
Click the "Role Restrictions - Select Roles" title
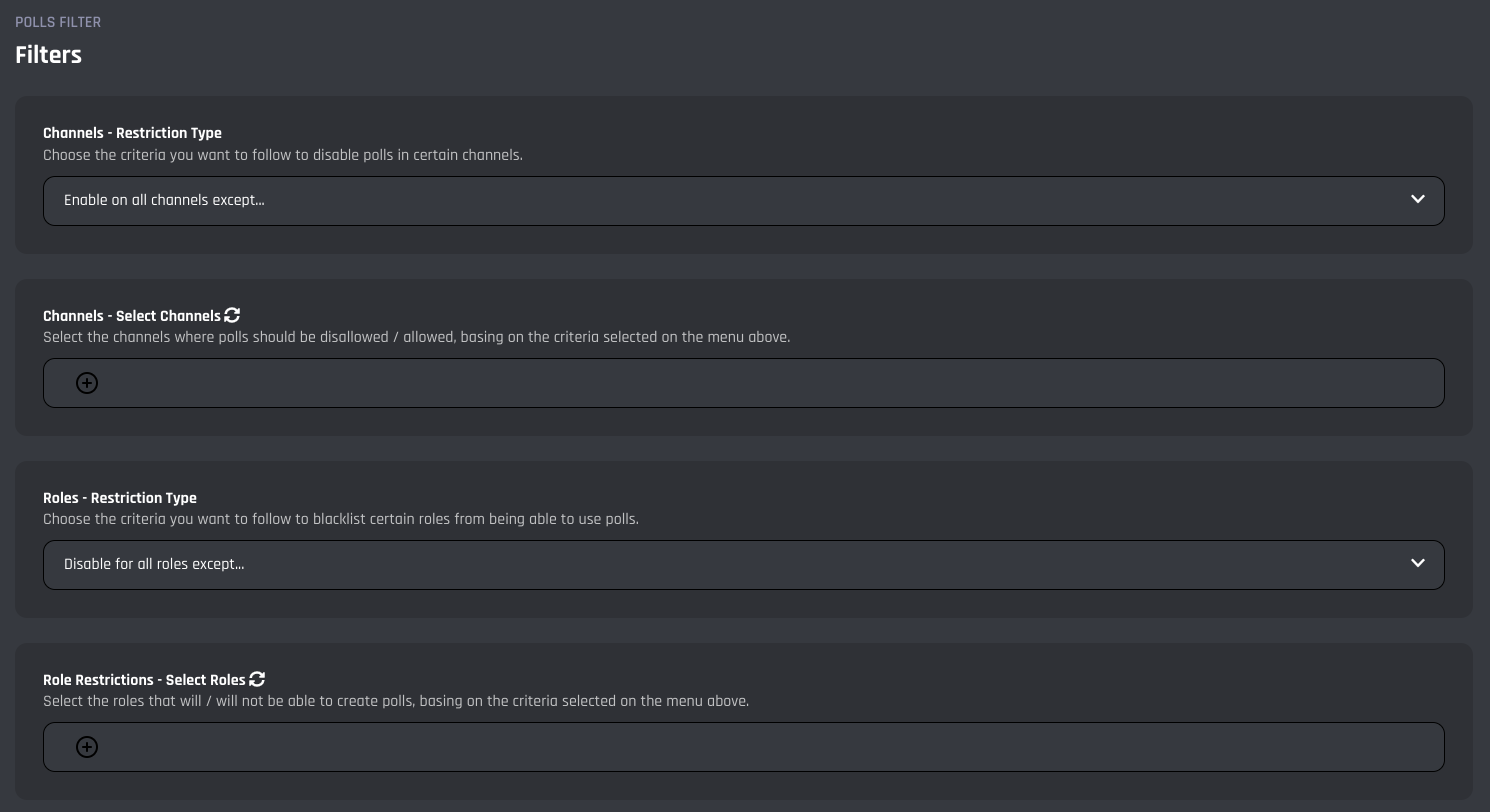coord(144,680)
